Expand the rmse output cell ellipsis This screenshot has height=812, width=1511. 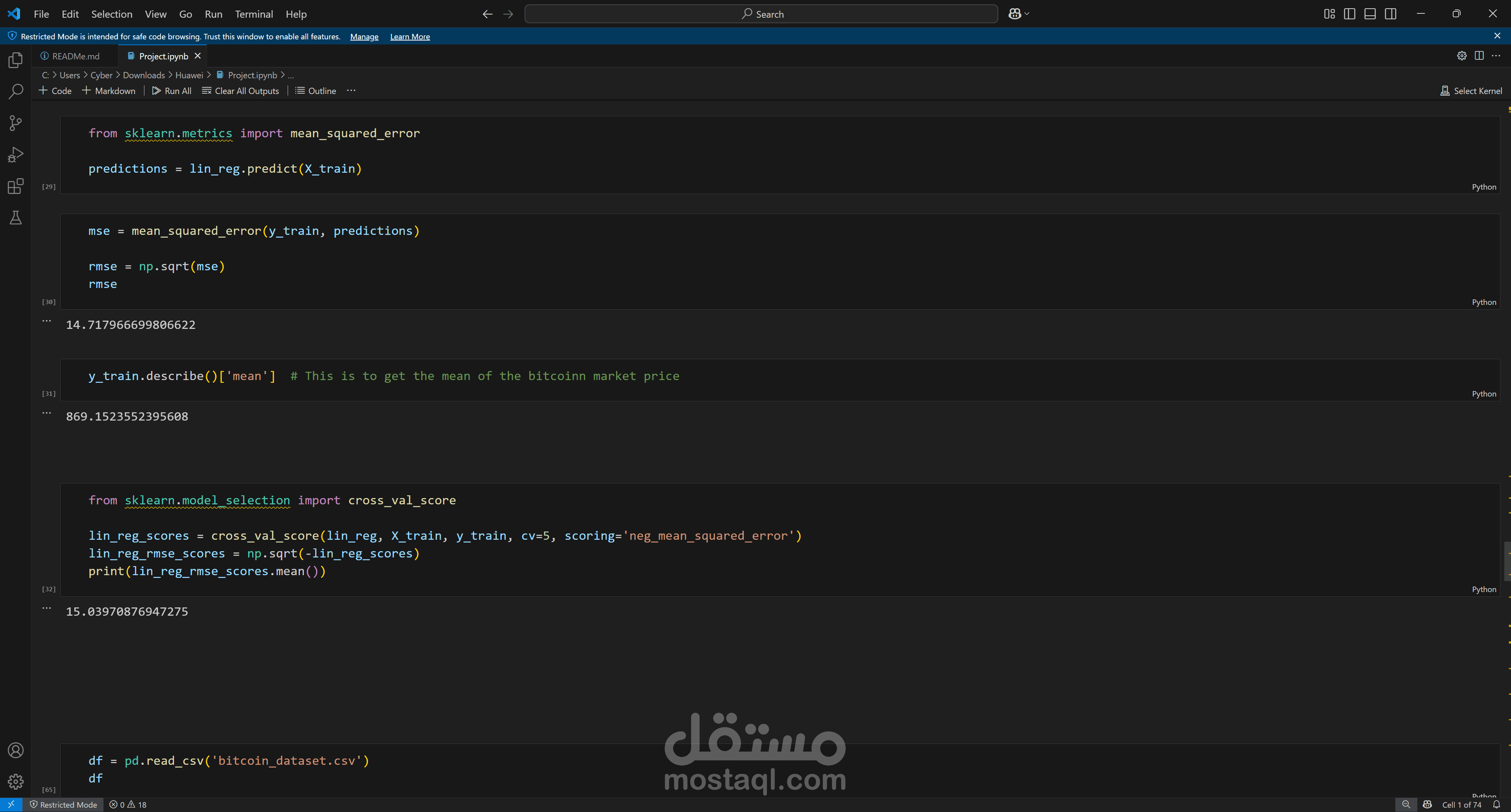tap(47, 321)
